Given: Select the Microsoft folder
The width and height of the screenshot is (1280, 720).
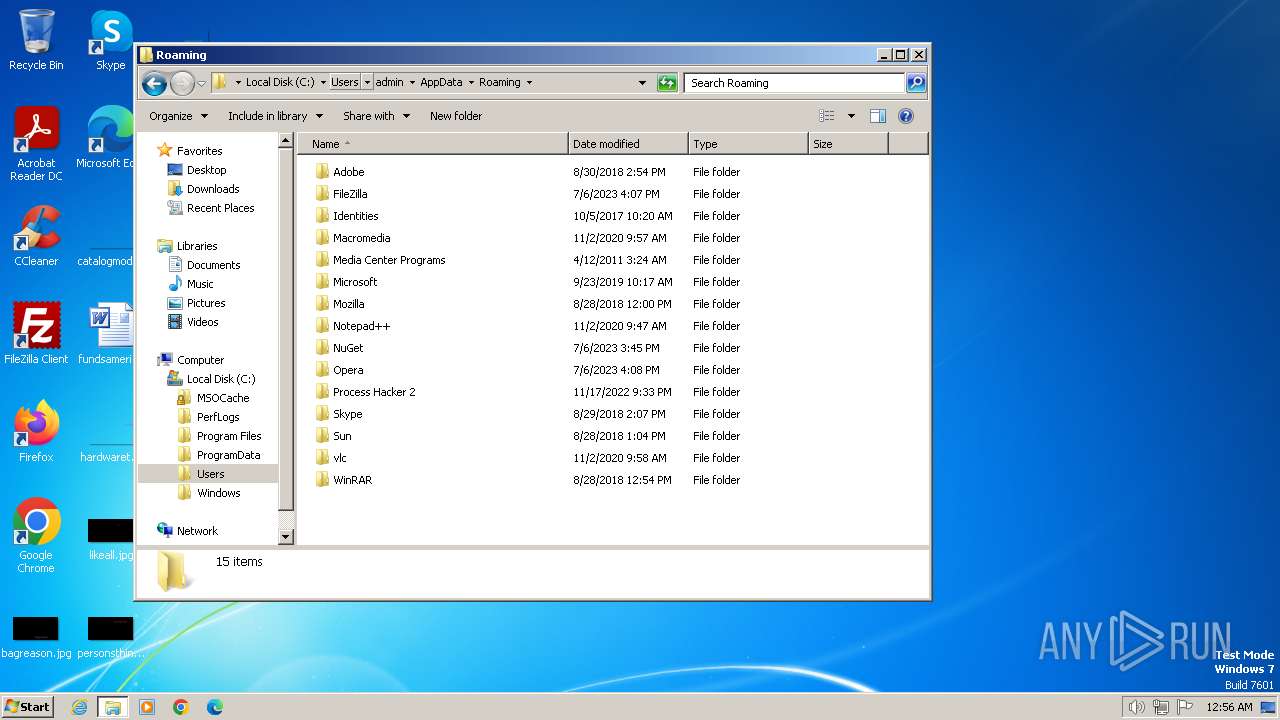Looking at the screenshot, I should (355, 282).
